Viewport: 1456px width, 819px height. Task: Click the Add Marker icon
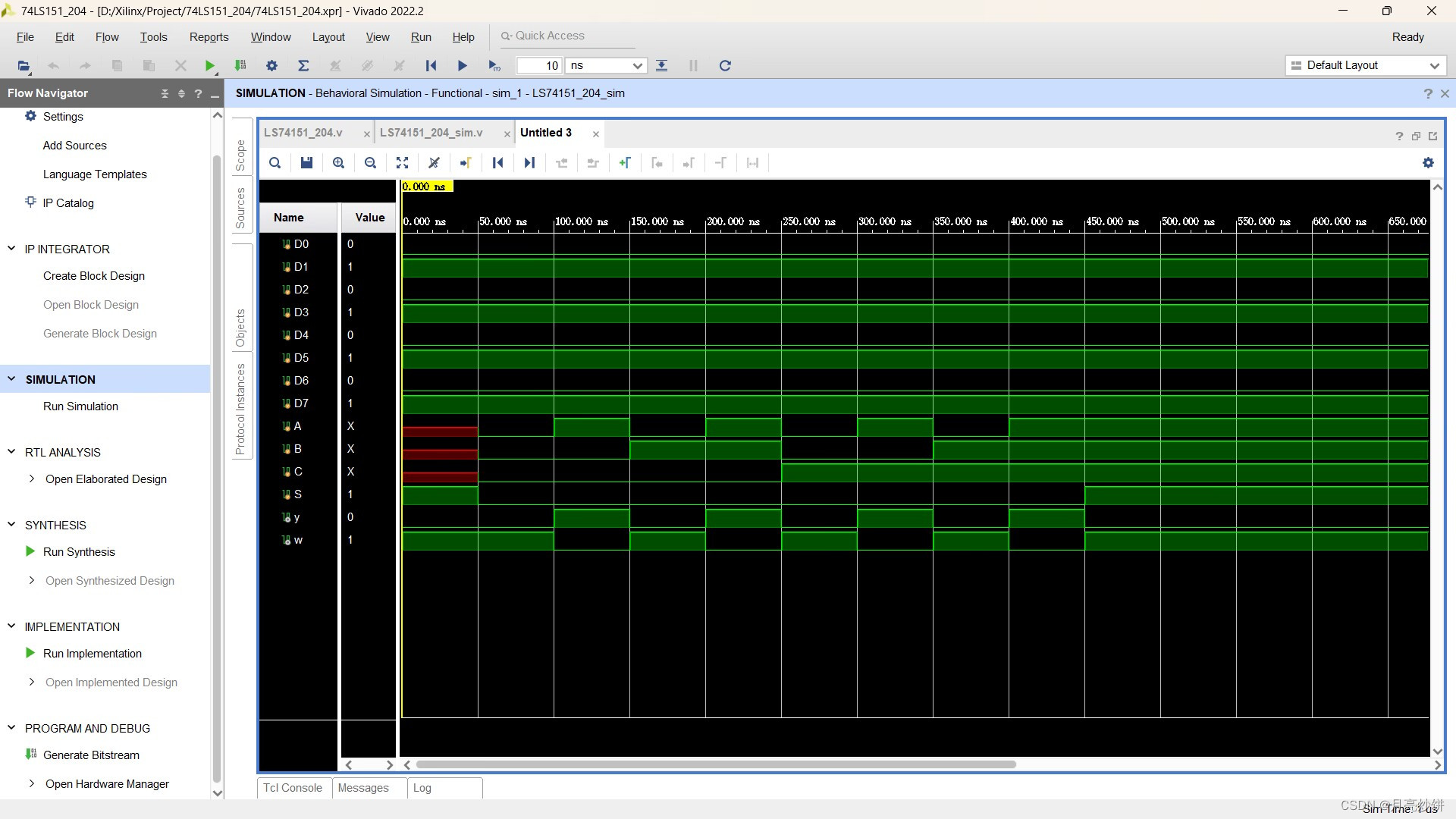coord(625,163)
